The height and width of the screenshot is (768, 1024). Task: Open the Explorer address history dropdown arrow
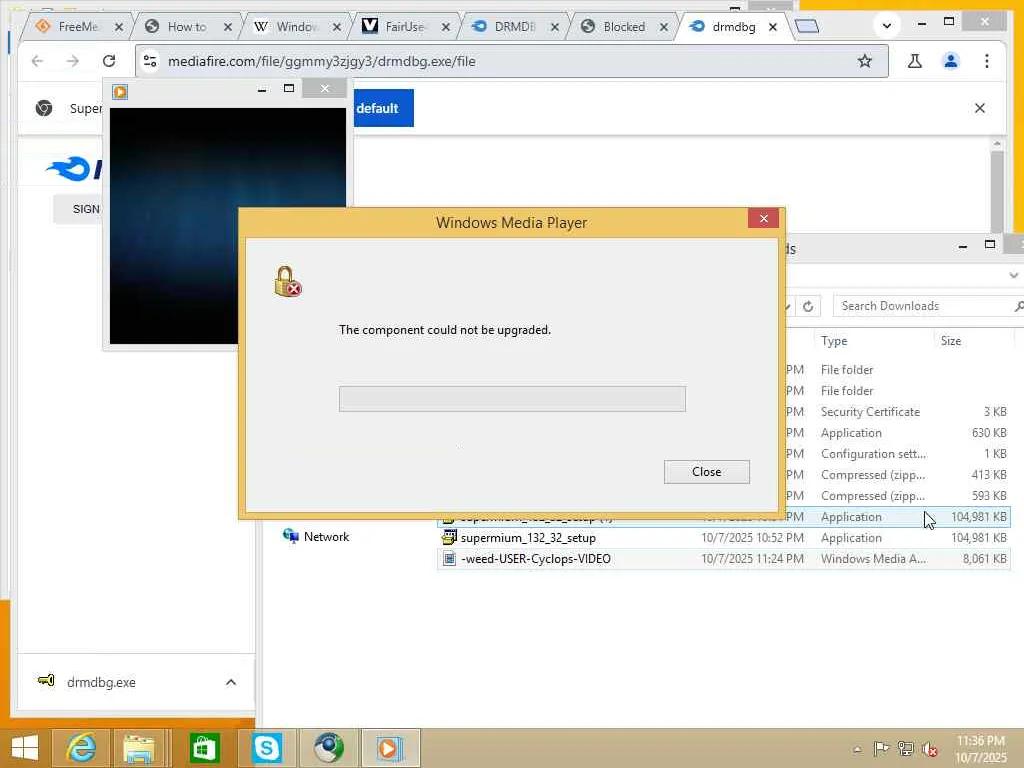[788, 306]
